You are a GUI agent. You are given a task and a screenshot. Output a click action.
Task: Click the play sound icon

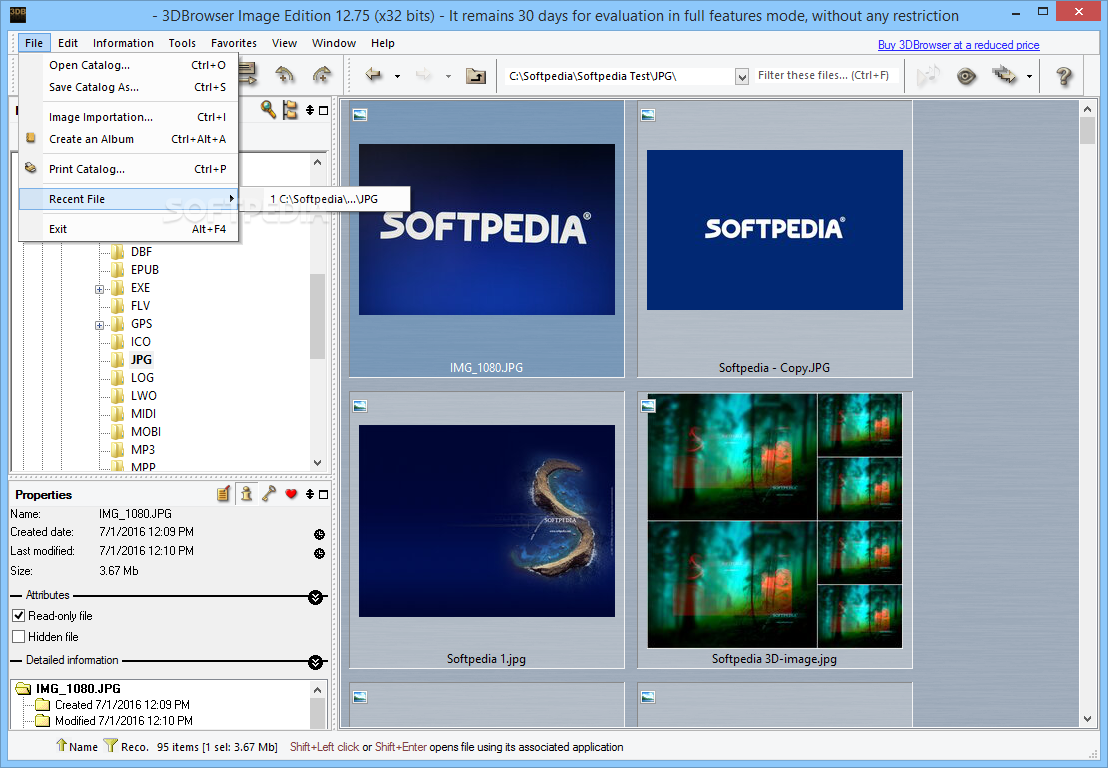tap(929, 75)
